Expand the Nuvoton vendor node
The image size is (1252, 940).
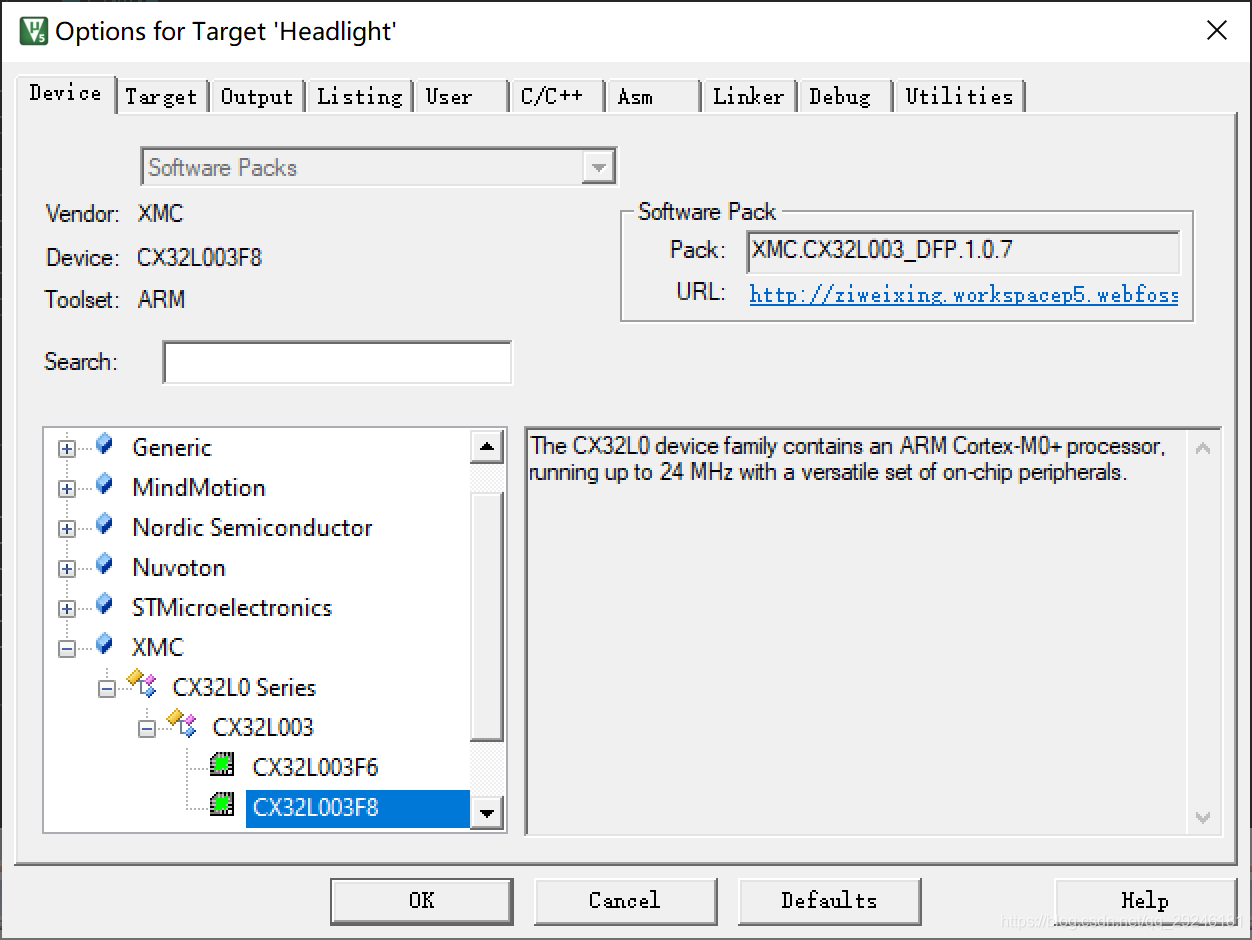point(67,569)
